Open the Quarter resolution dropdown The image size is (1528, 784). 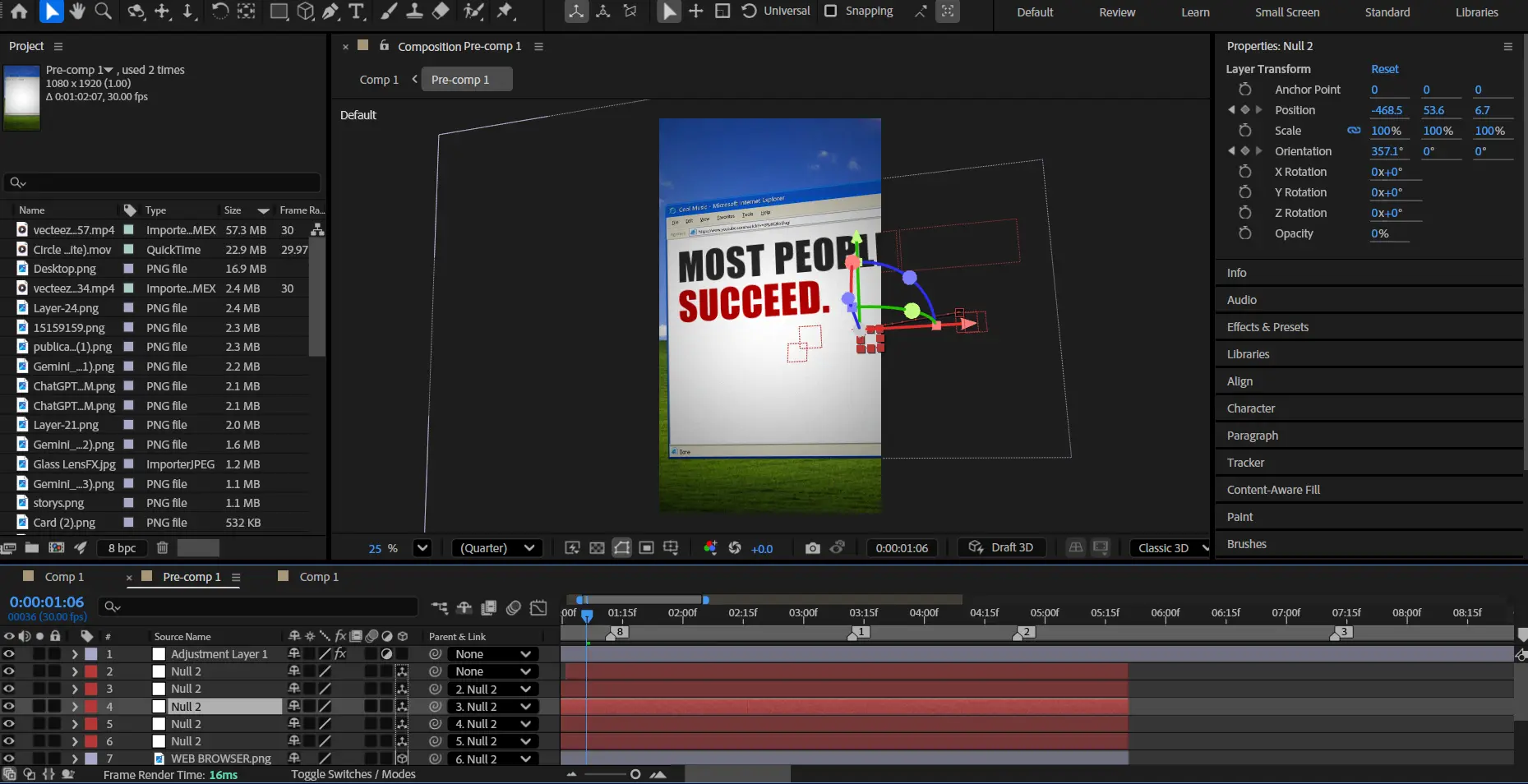[497, 548]
